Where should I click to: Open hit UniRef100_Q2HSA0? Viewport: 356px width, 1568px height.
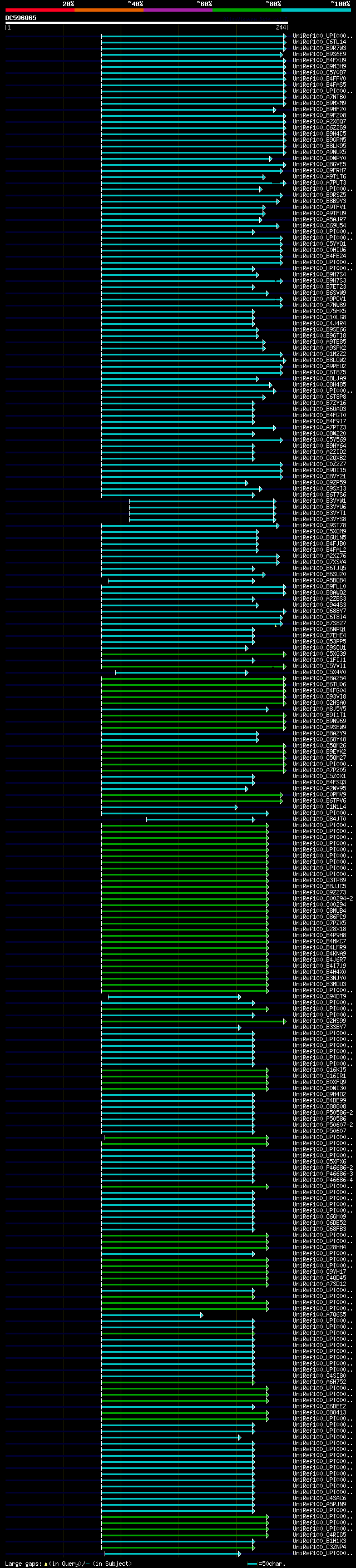pos(319,703)
